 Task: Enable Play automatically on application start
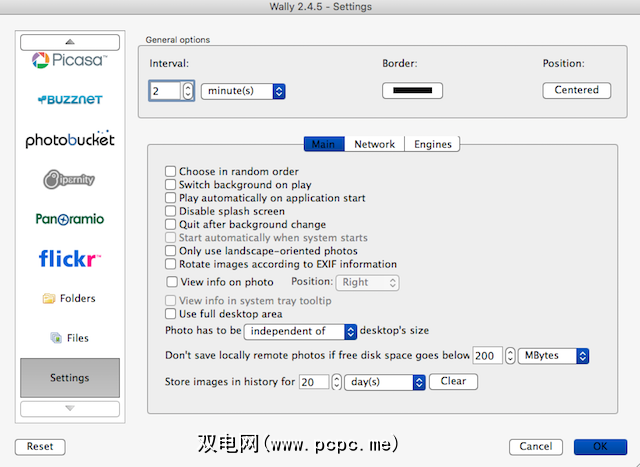(170, 198)
